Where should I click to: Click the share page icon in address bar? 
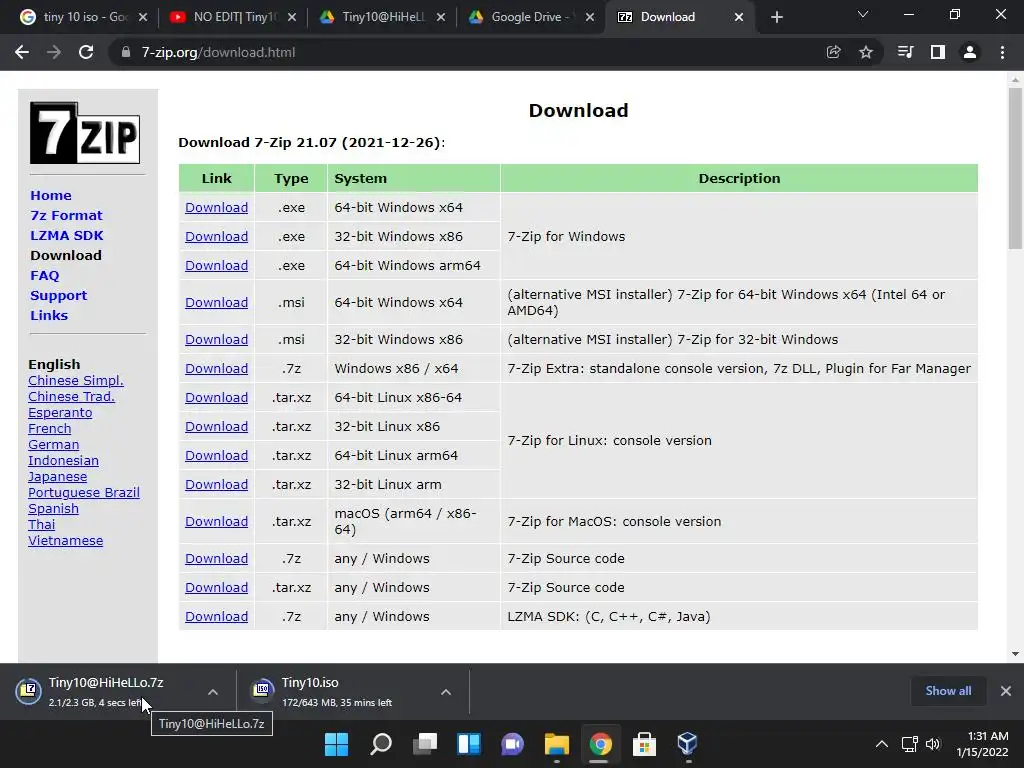click(x=833, y=52)
